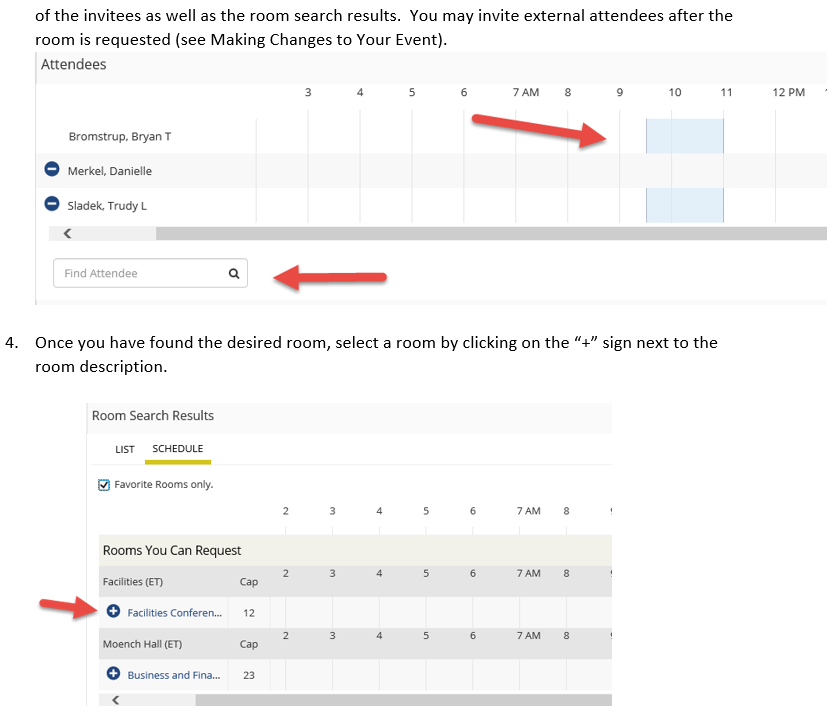This screenshot has width=832, height=714.
Task: Open the Business and Fina... room link
Action: [x=174, y=675]
